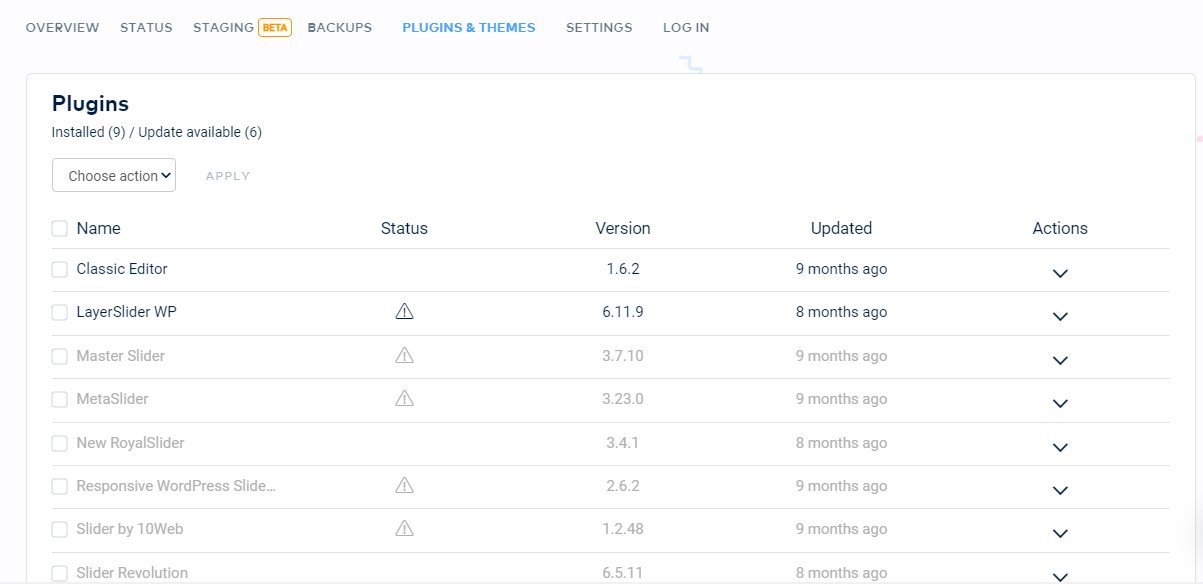Toggle the Slider Revolution checkbox
The image size is (1203, 584).
pos(60,573)
